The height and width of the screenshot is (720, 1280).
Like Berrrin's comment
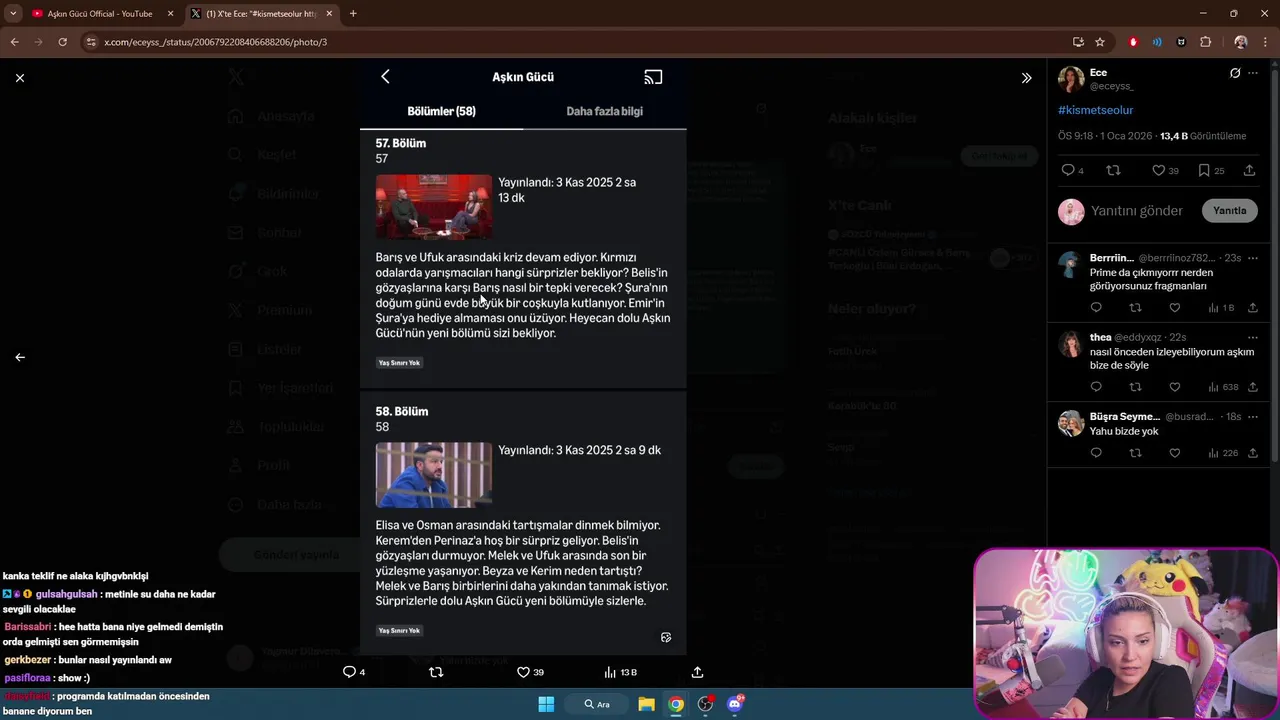click(x=1175, y=308)
